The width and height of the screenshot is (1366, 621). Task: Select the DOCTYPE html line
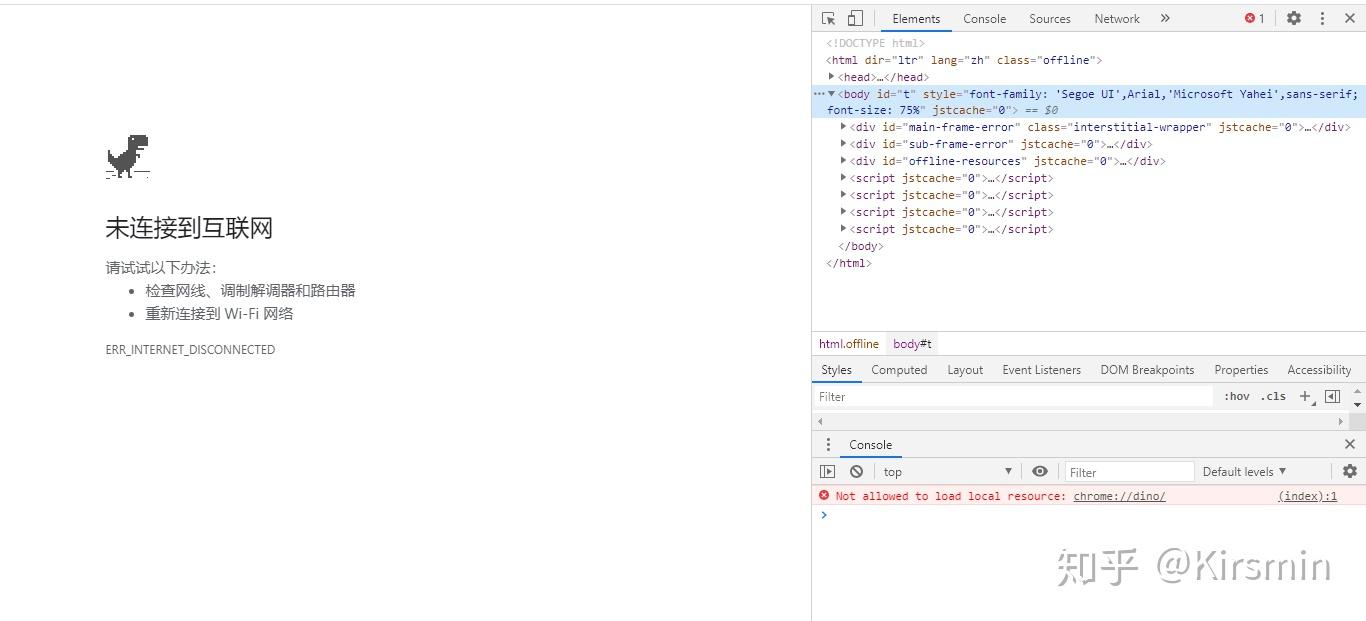tap(875, 43)
